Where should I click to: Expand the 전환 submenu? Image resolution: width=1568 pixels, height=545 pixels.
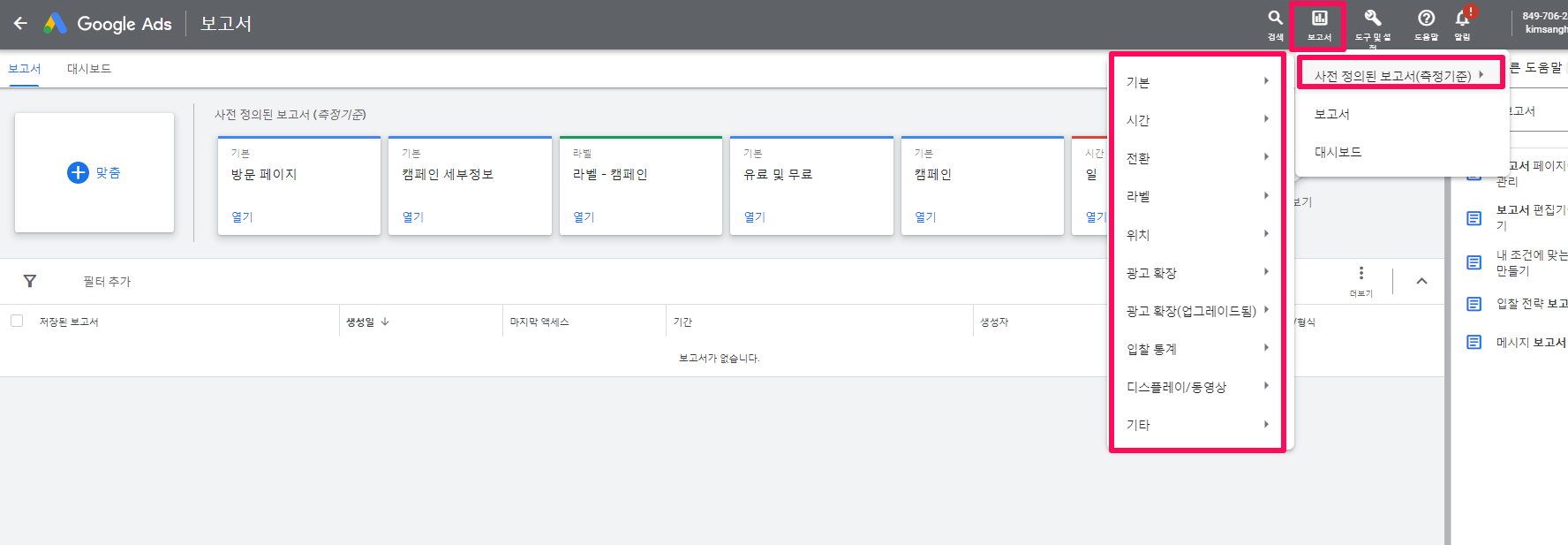point(1196,158)
